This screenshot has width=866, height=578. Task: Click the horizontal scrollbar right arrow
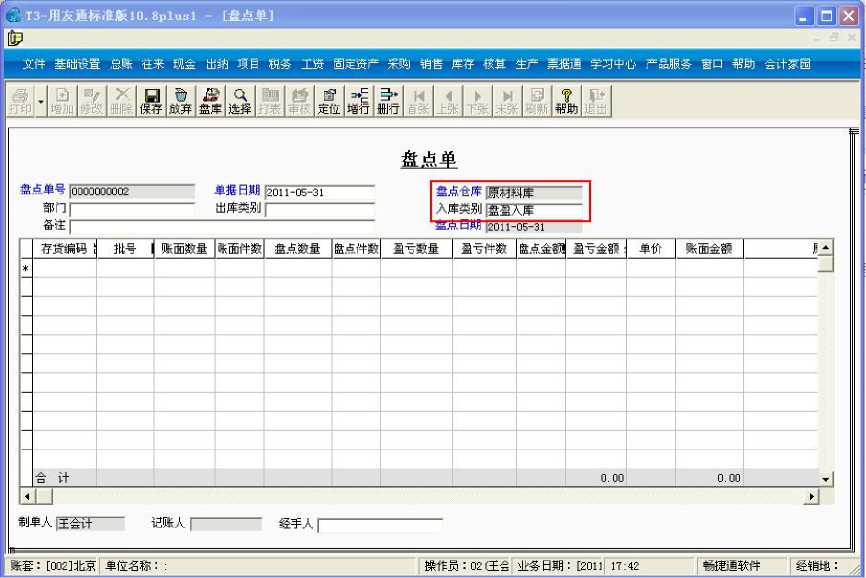811,497
